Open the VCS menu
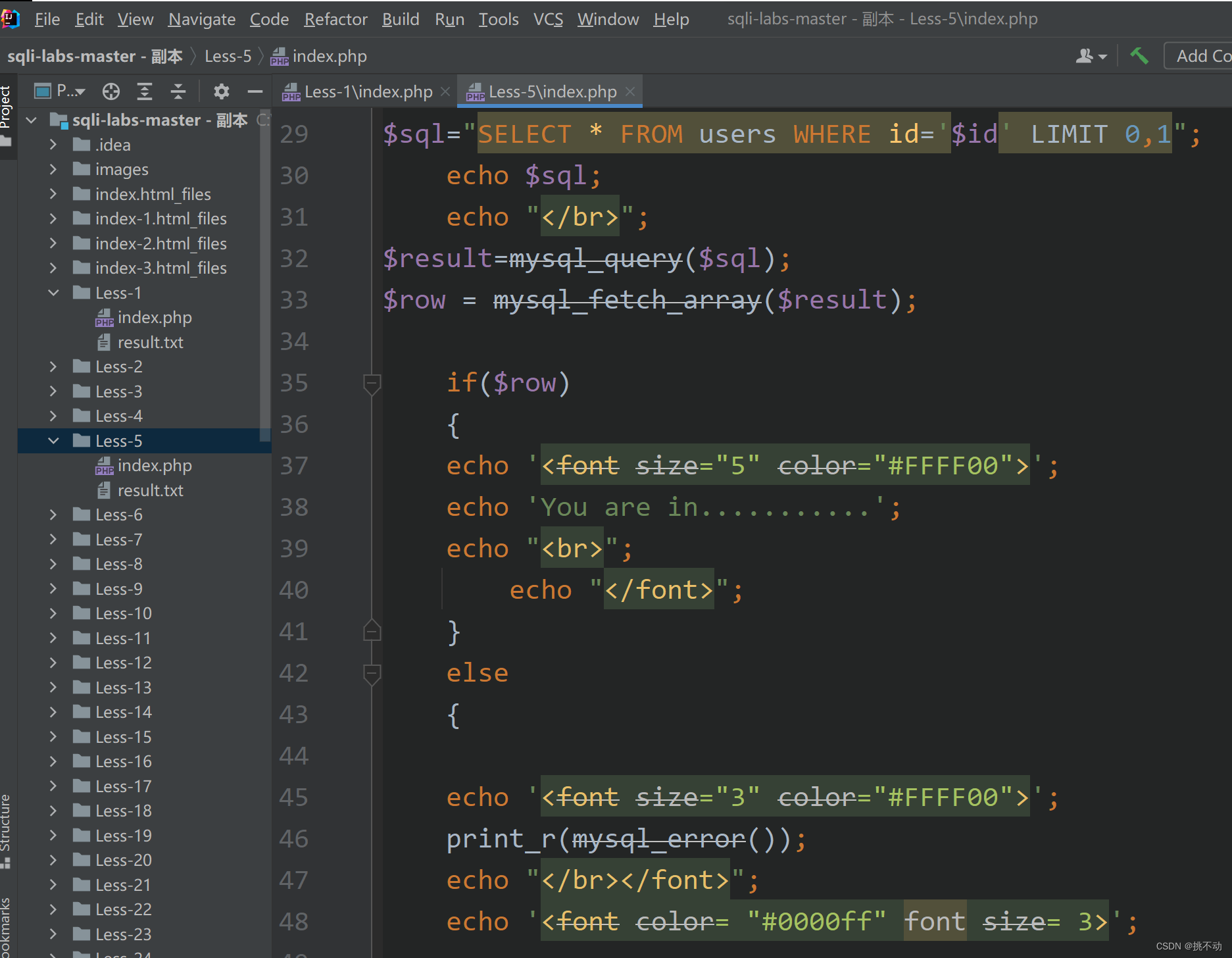Screen dimensions: 1232x958 548,19
